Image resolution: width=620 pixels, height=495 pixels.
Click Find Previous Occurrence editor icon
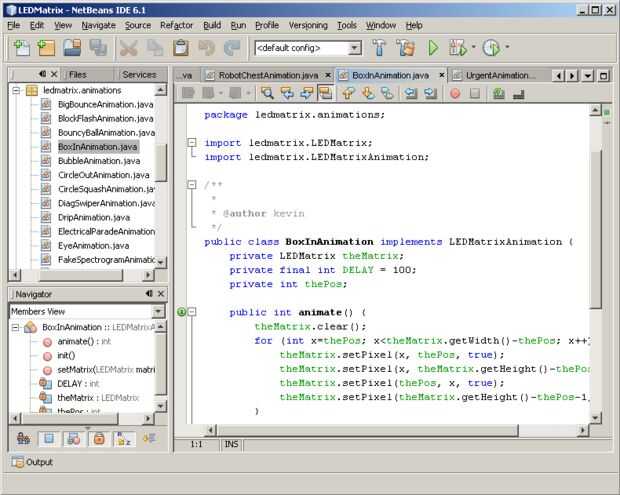click(x=287, y=93)
